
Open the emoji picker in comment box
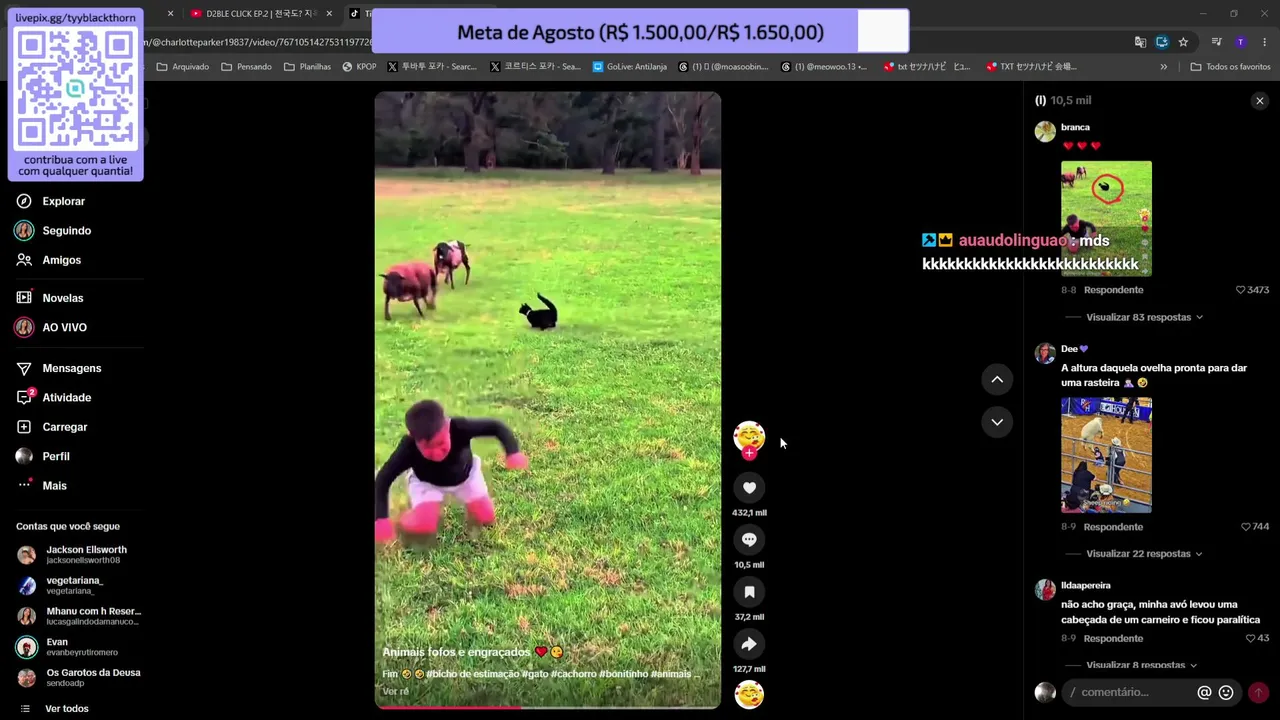pos(1226,692)
